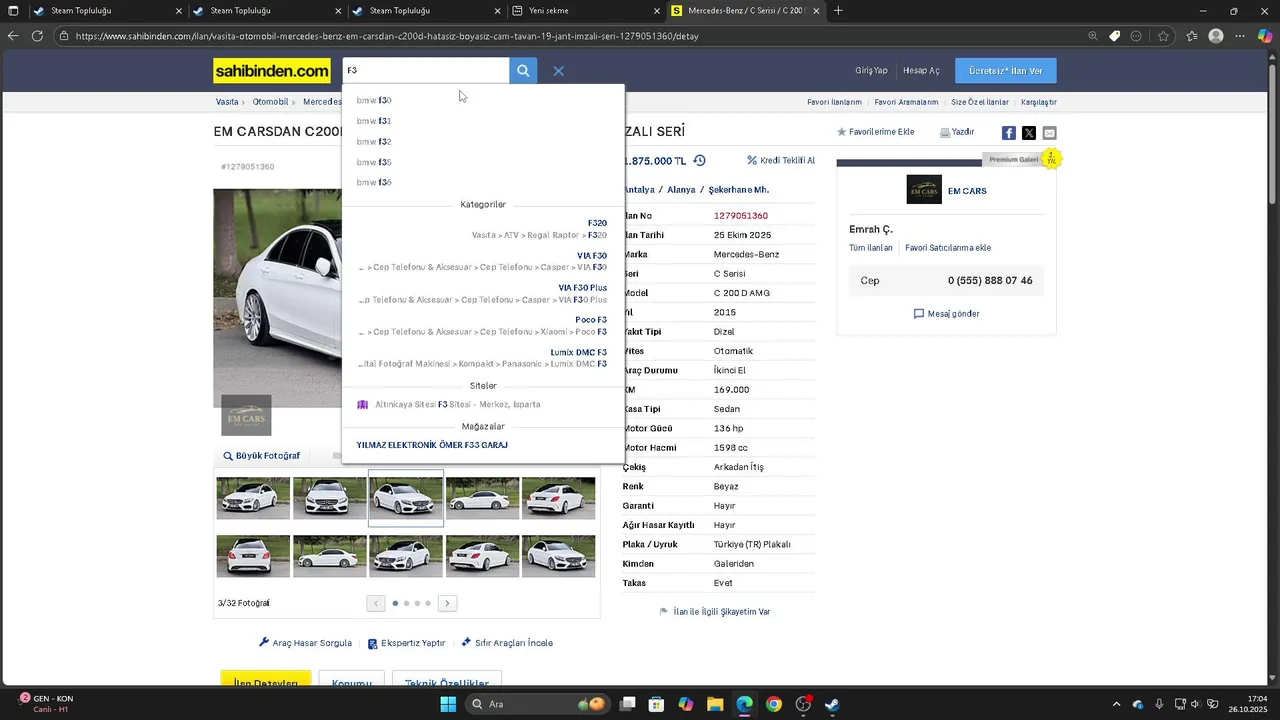1280x720 pixels.
Task: Open a new browser tab plus button
Action: (838, 11)
